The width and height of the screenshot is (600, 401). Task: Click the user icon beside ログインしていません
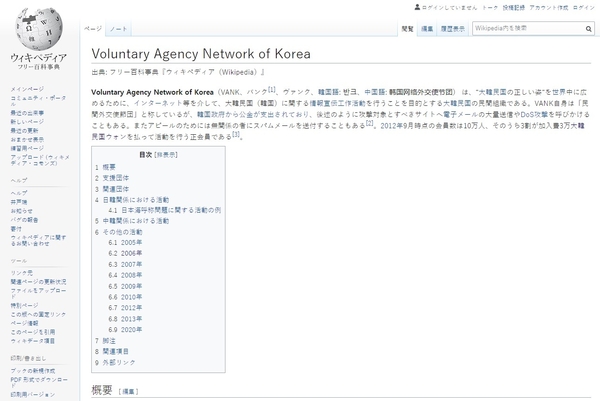(417, 7)
